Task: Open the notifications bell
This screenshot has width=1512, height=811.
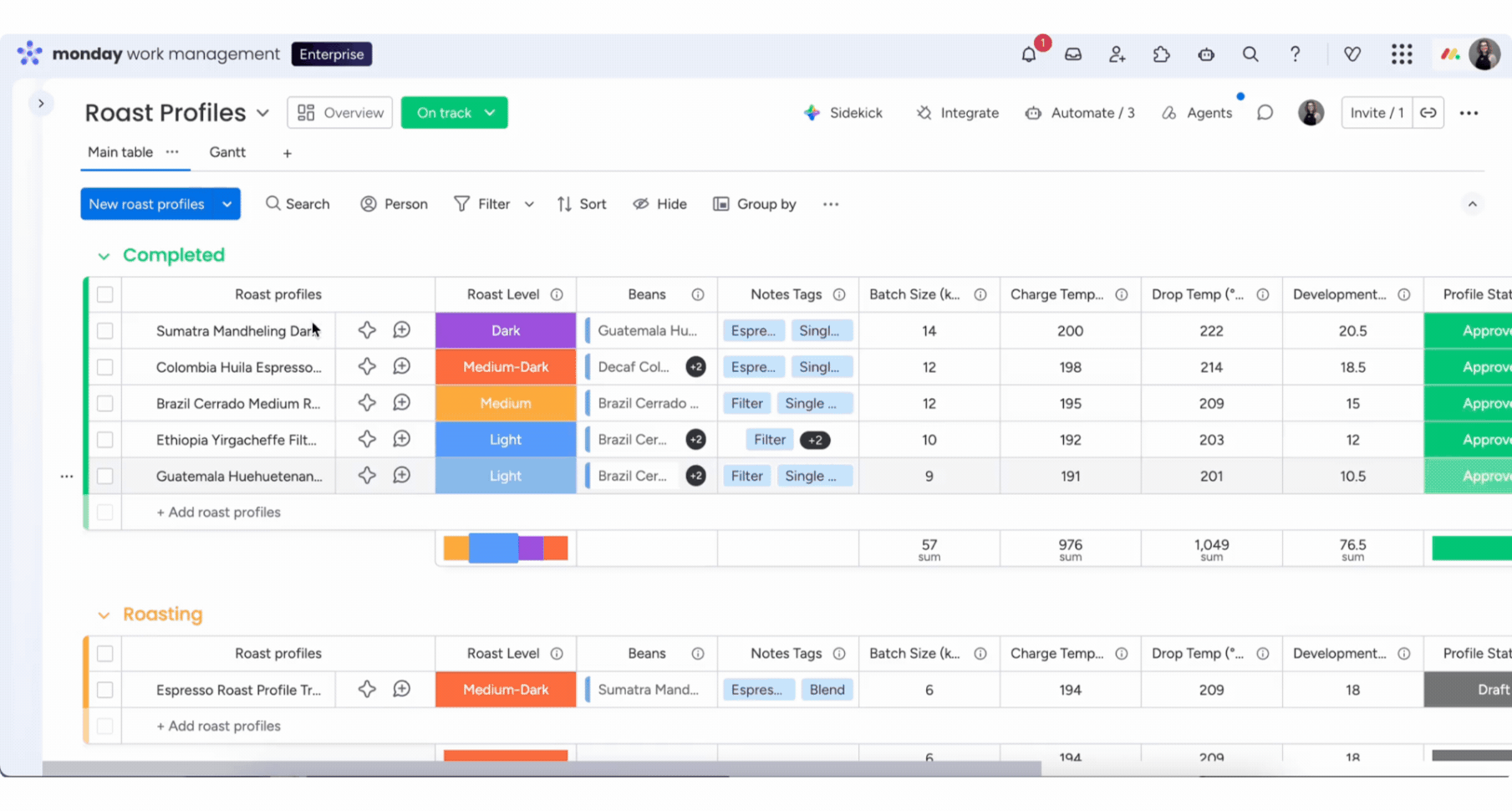Action: [x=1028, y=54]
